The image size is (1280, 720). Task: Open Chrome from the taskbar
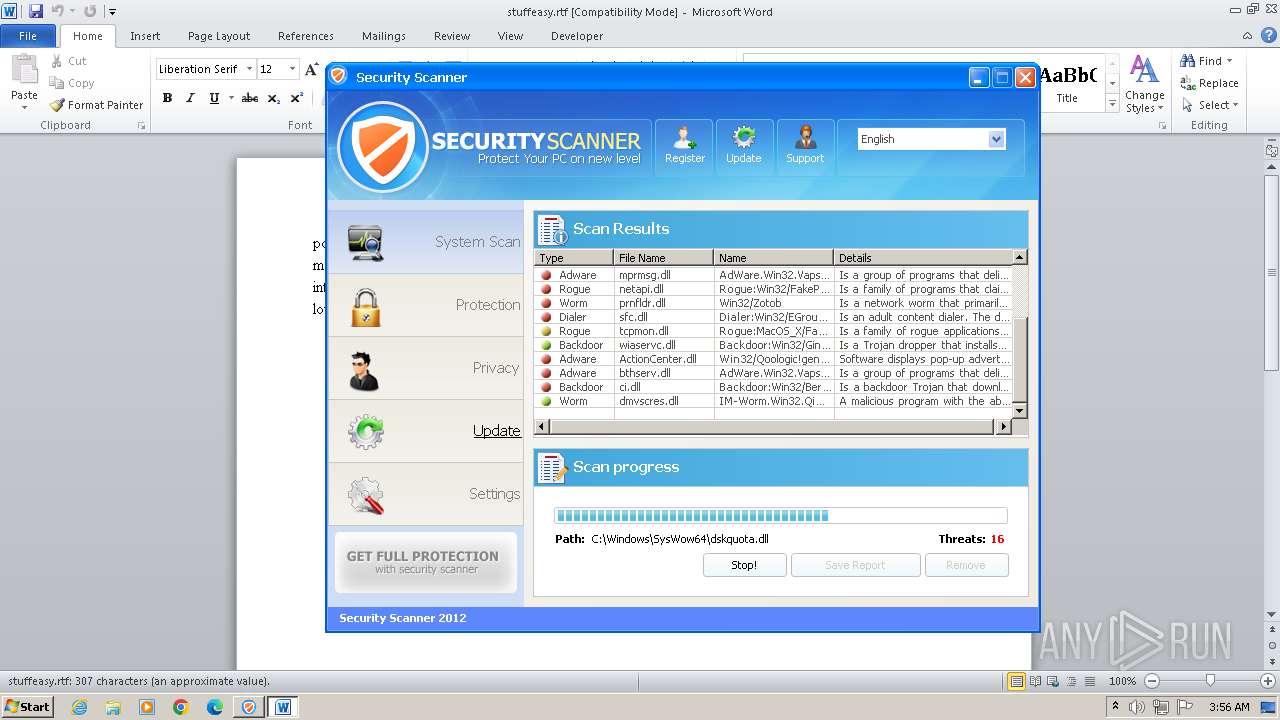[x=181, y=707]
